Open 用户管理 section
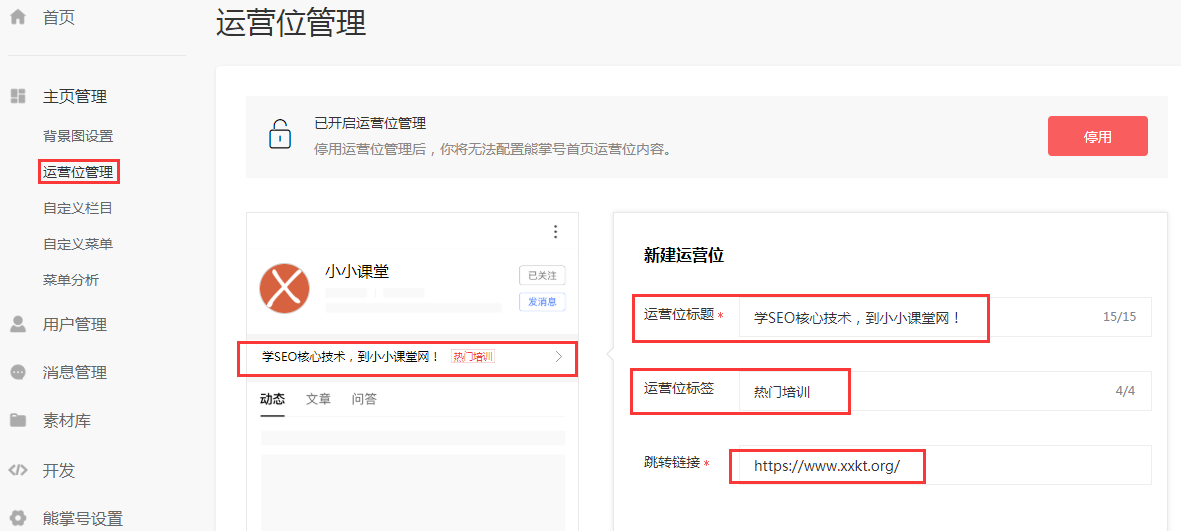Viewport: 1181px width, 531px height. pyautogui.click(x=75, y=325)
